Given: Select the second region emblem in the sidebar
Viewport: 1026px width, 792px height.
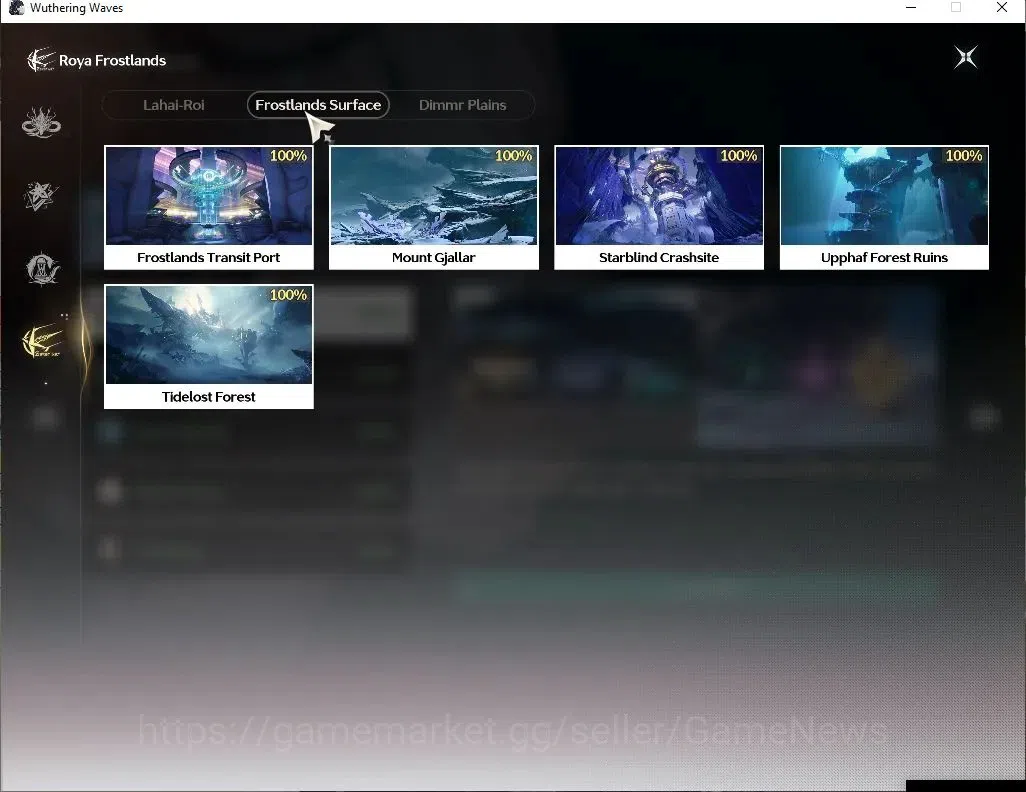Looking at the screenshot, I should [41, 196].
